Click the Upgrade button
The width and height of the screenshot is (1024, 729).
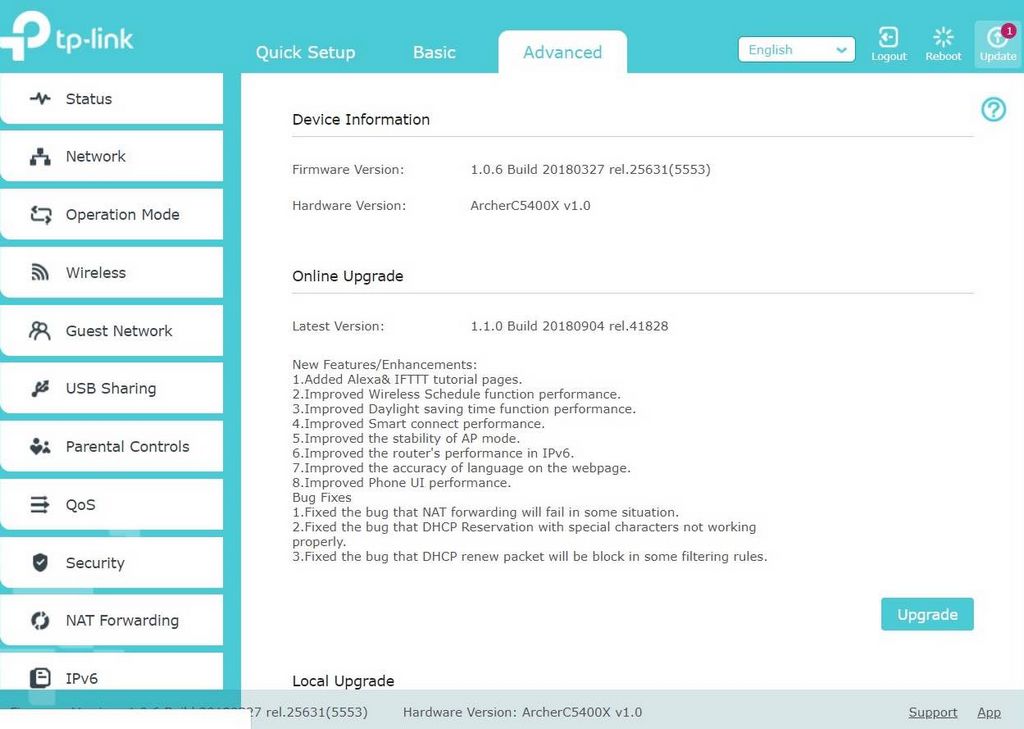click(x=927, y=614)
